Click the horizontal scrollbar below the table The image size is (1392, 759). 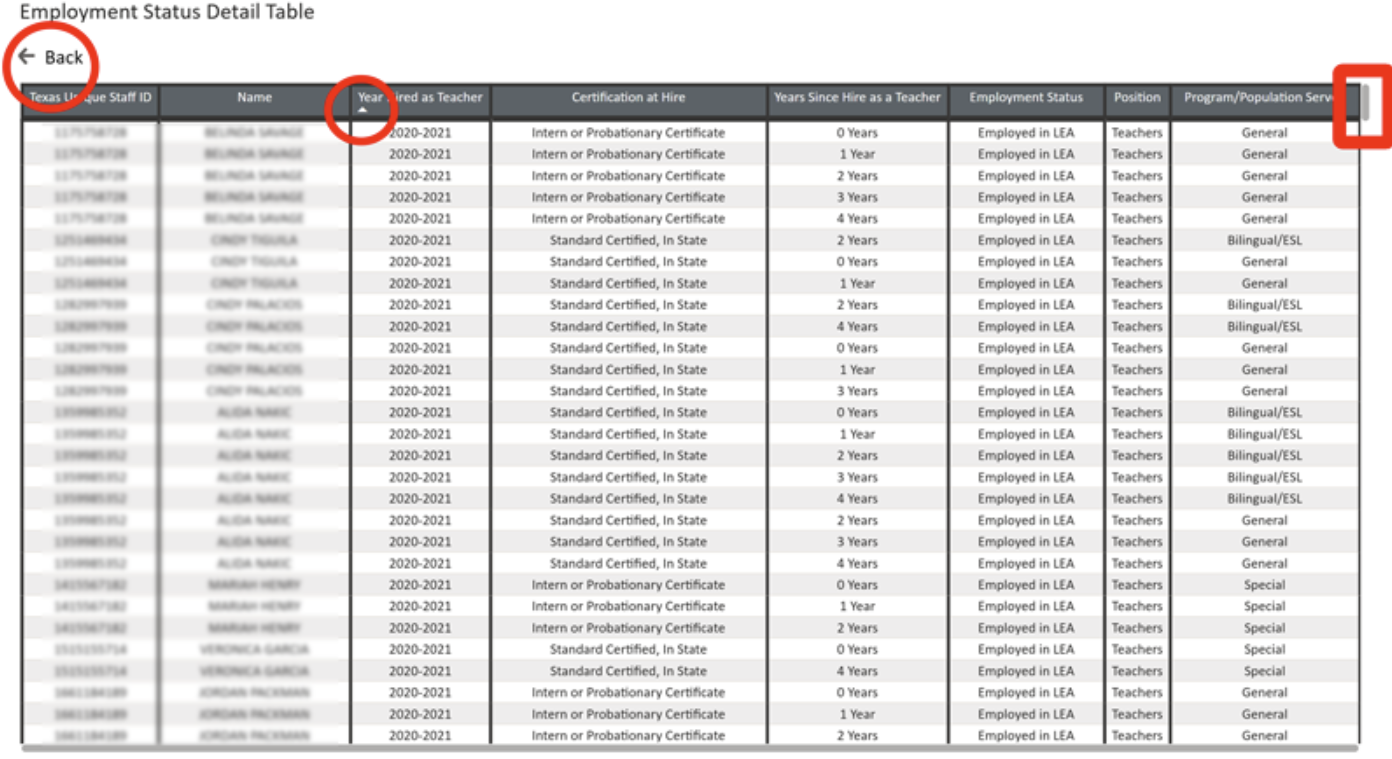[690, 748]
